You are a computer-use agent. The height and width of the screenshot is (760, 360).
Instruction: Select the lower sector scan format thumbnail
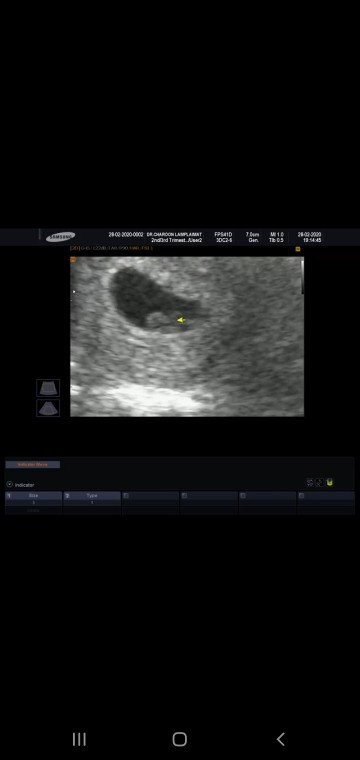pyautogui.click(x=48, y=408)
